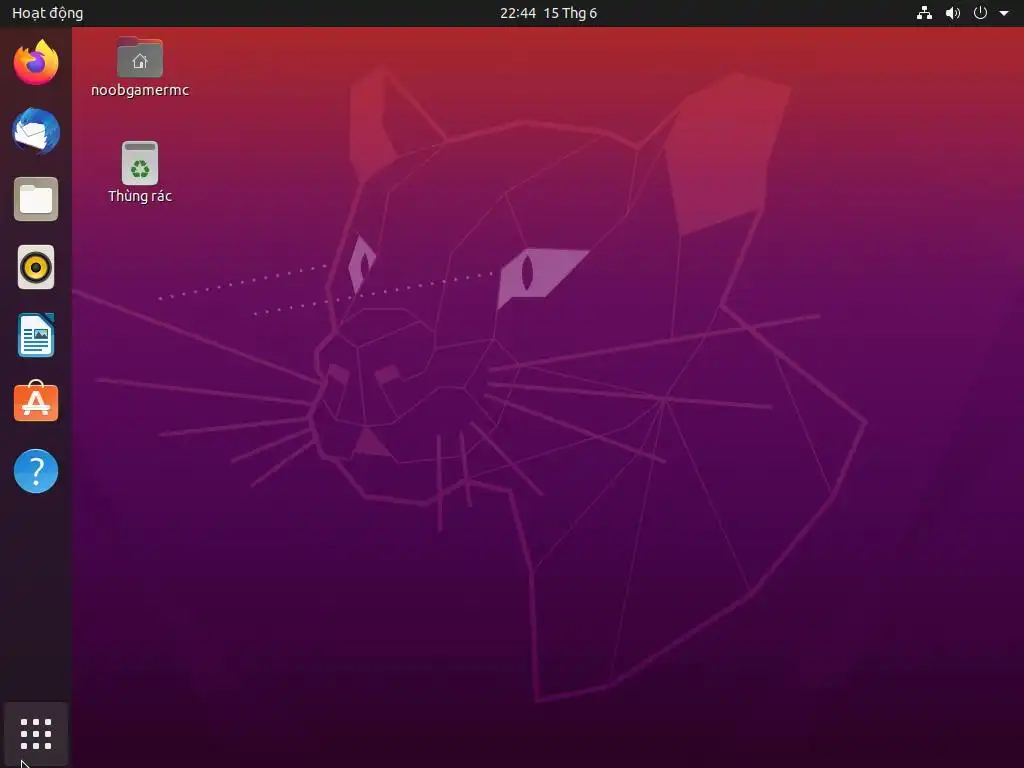Click the noobgamermc folder label
This screenshot has width=1024, height=768.
[140, 90]
